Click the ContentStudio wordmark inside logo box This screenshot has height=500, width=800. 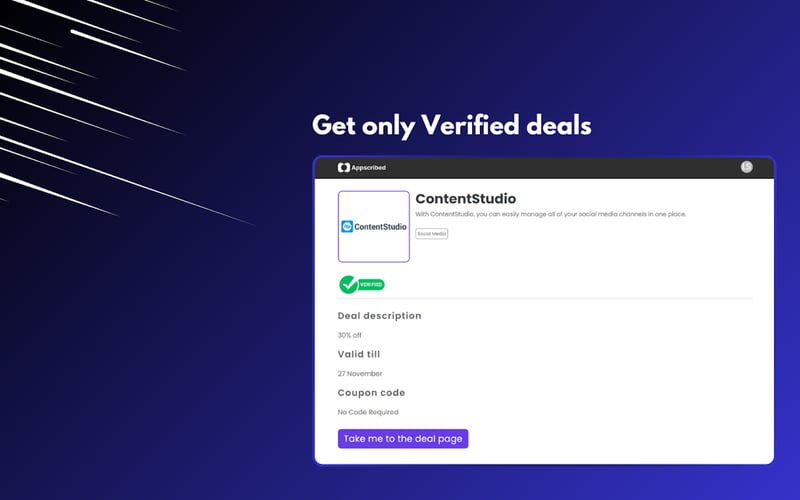coord(381,227)
